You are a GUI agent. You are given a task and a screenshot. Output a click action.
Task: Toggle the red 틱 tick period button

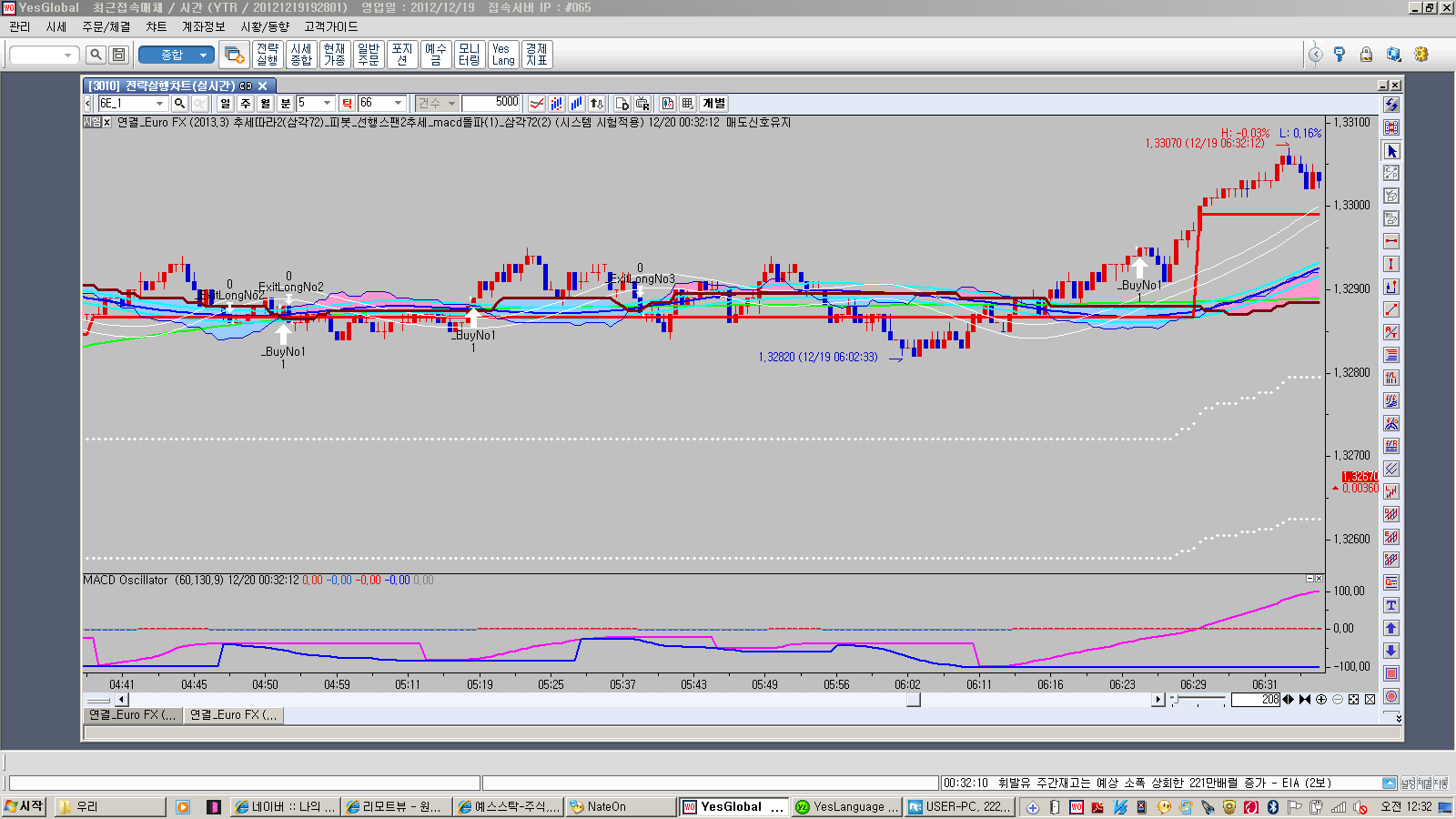coord(347,104)
